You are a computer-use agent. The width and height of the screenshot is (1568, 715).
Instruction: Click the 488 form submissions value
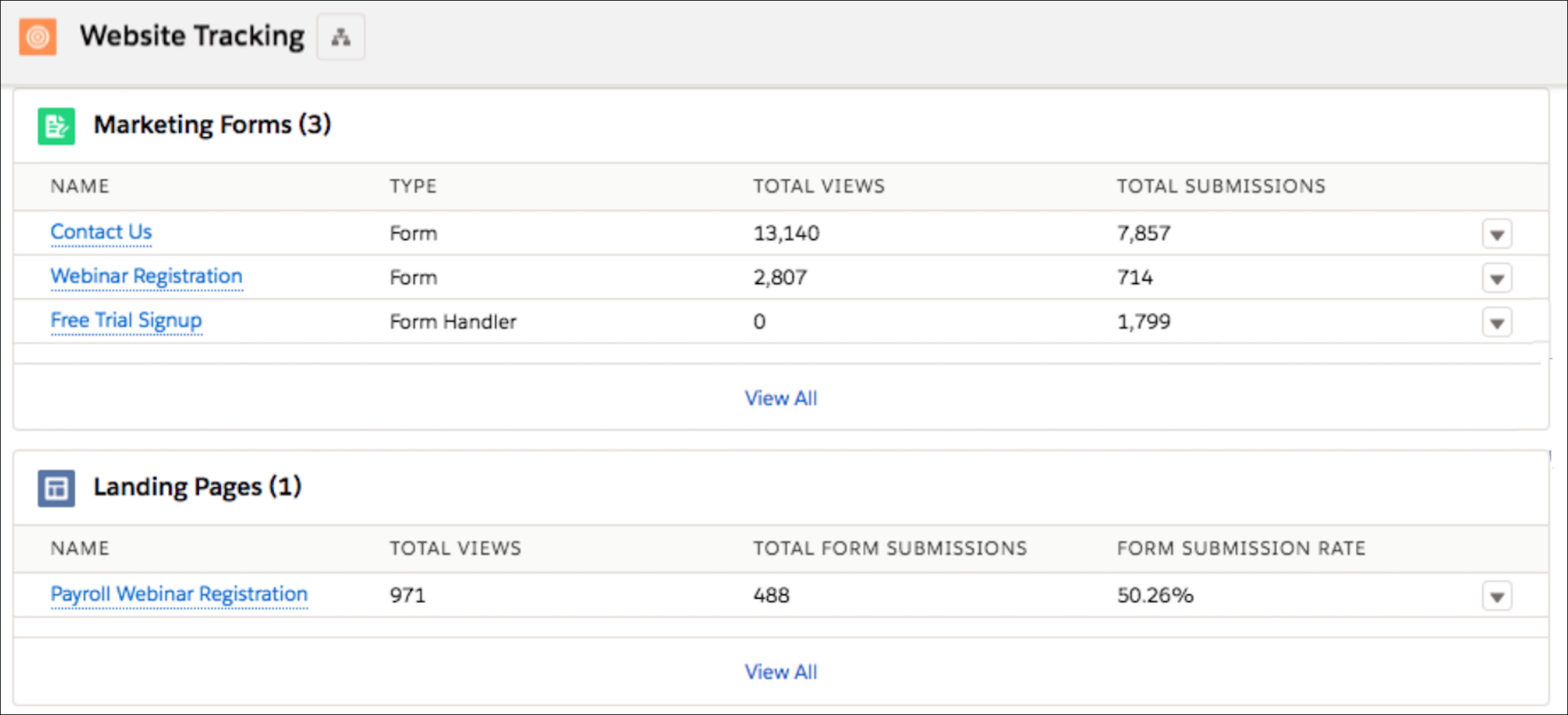(x=771, y=596)
